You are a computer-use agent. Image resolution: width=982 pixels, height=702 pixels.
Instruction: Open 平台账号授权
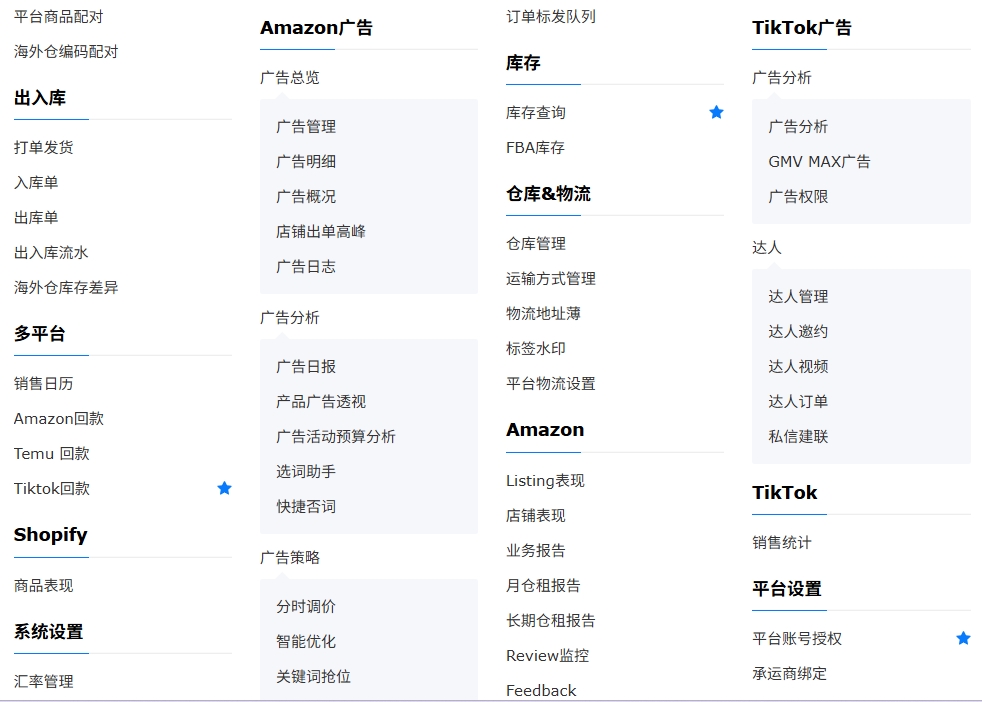click(797, 639)
